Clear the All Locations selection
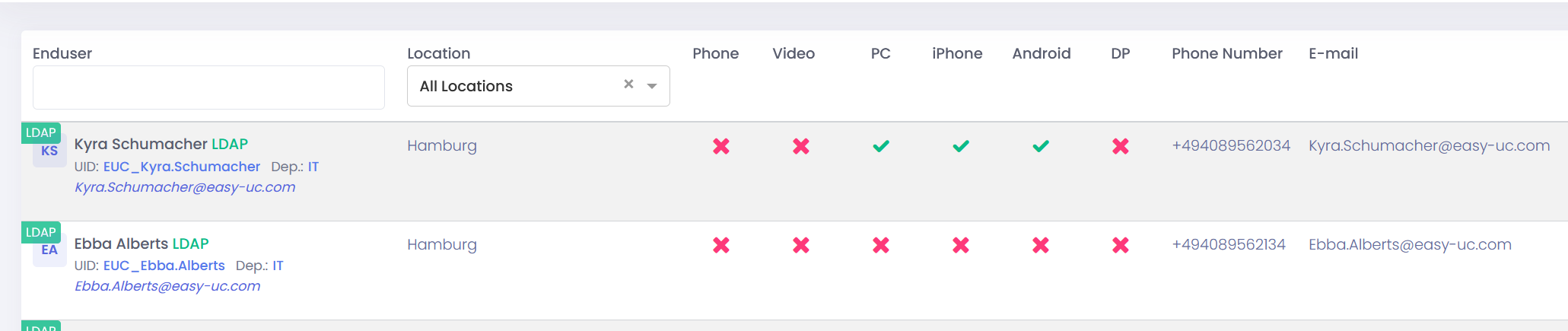This screenshot has width=1568, height=331. [x=628, y=84]
